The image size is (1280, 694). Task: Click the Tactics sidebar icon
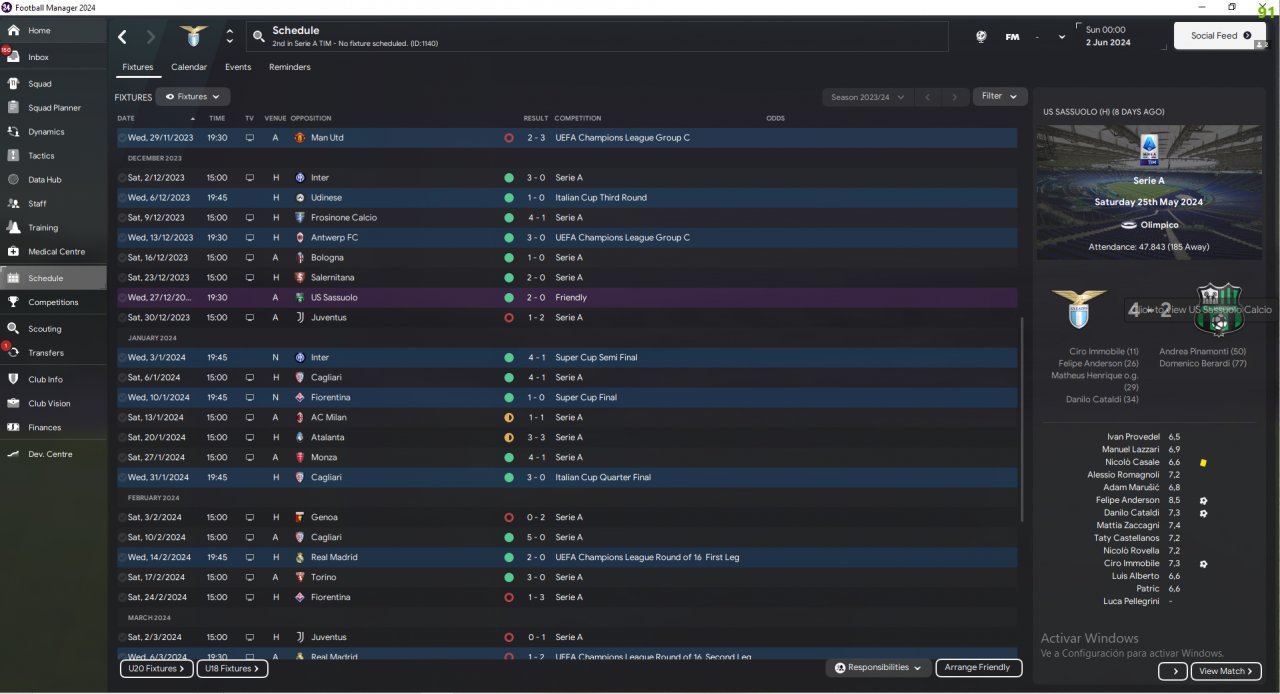point(13,155)
